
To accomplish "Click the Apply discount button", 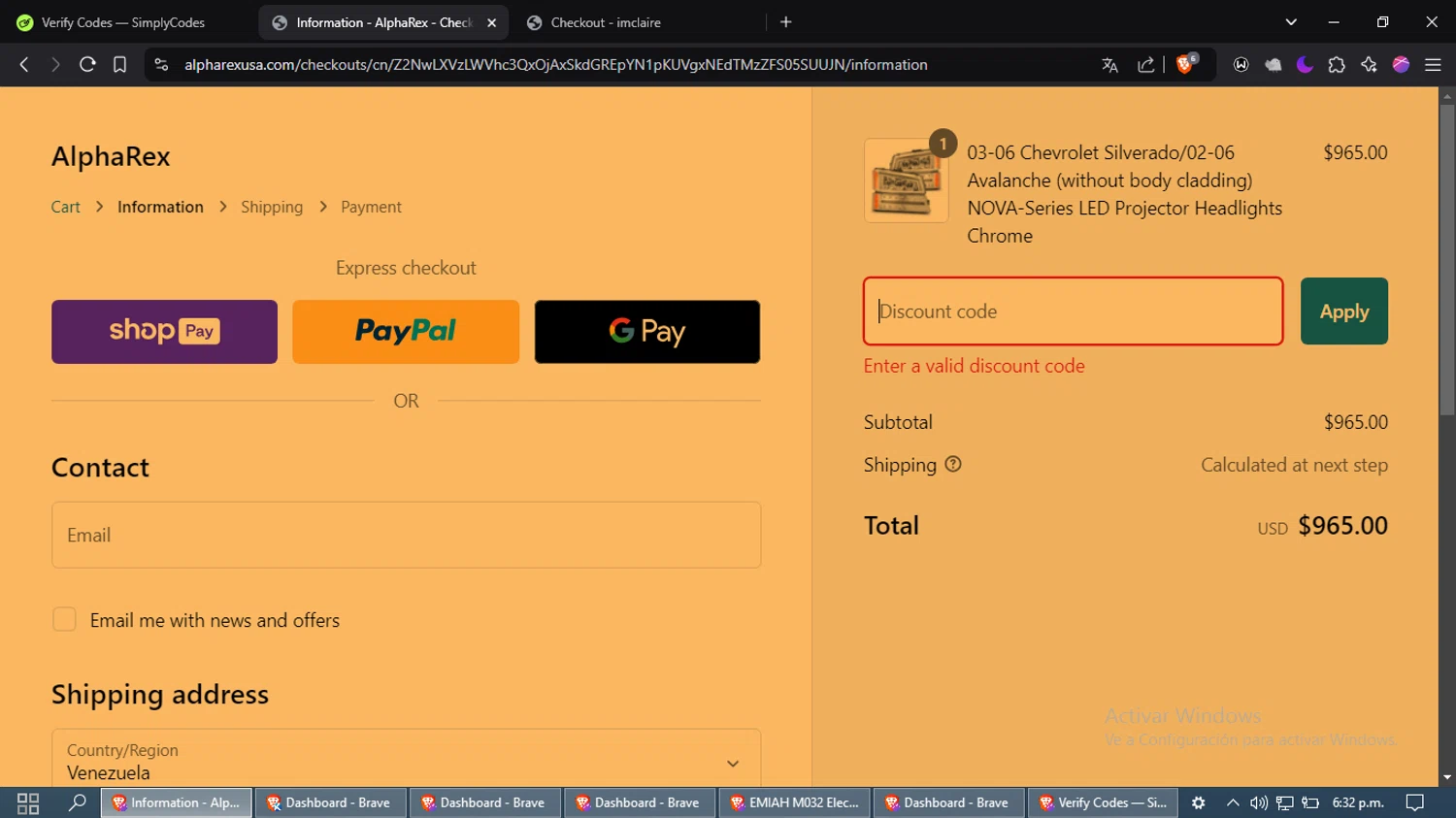I will click(1344, 311).
